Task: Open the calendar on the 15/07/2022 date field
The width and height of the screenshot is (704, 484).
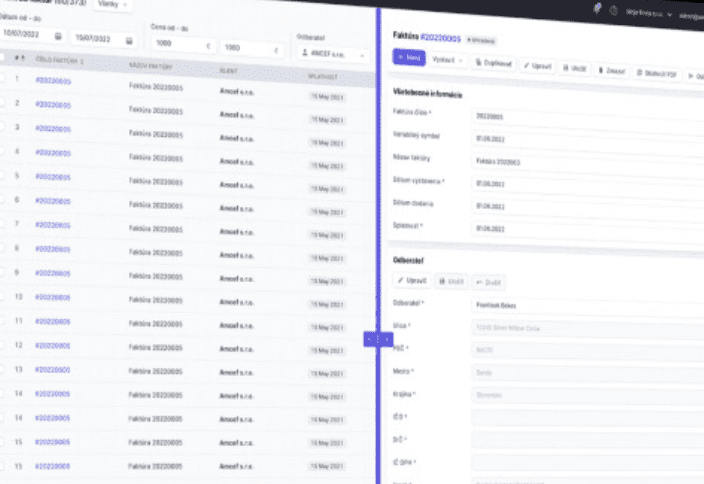Action: click(x=129, y=41)
